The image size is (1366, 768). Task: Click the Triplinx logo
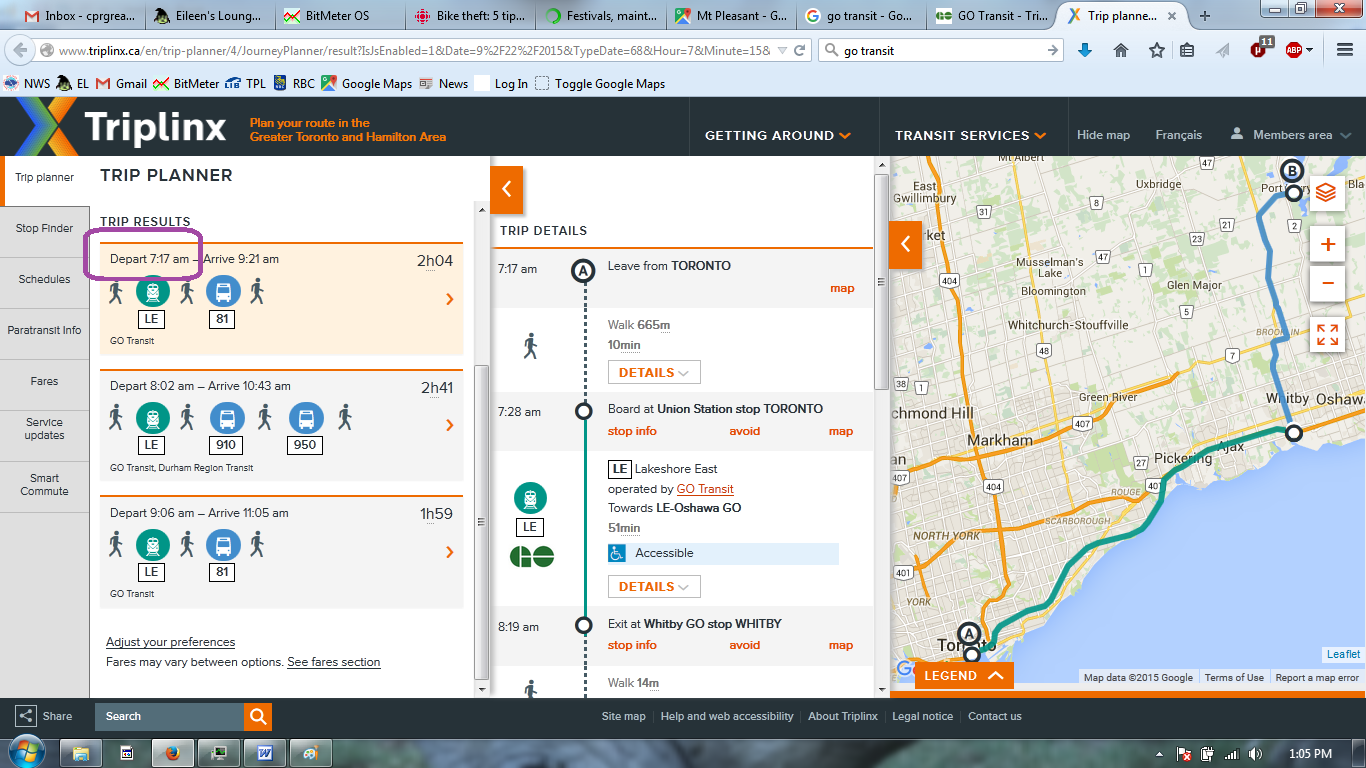click(x=121, y=128)
